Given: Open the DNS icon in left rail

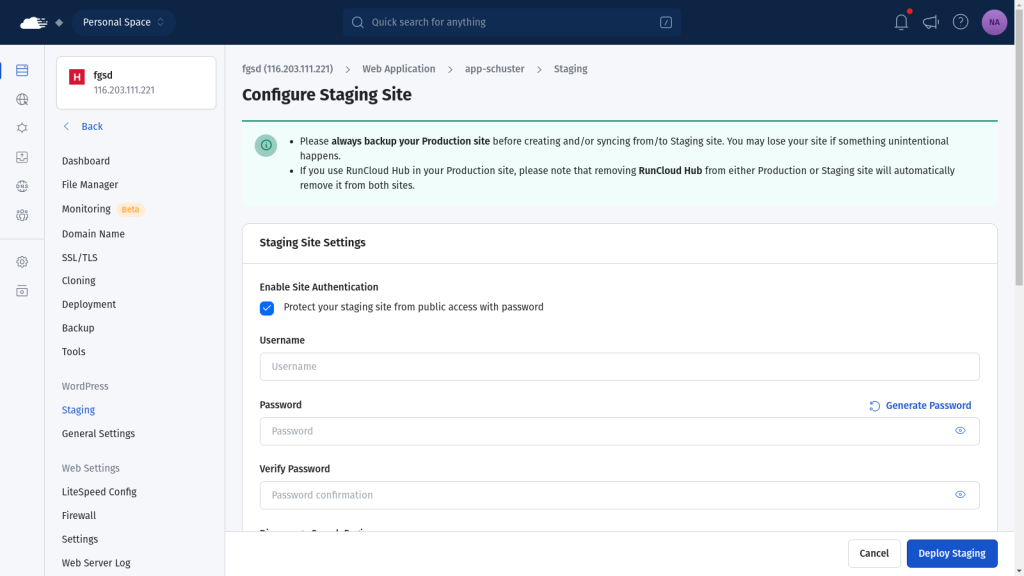Looking at the screenshot, I should click(x=22, y=186).
